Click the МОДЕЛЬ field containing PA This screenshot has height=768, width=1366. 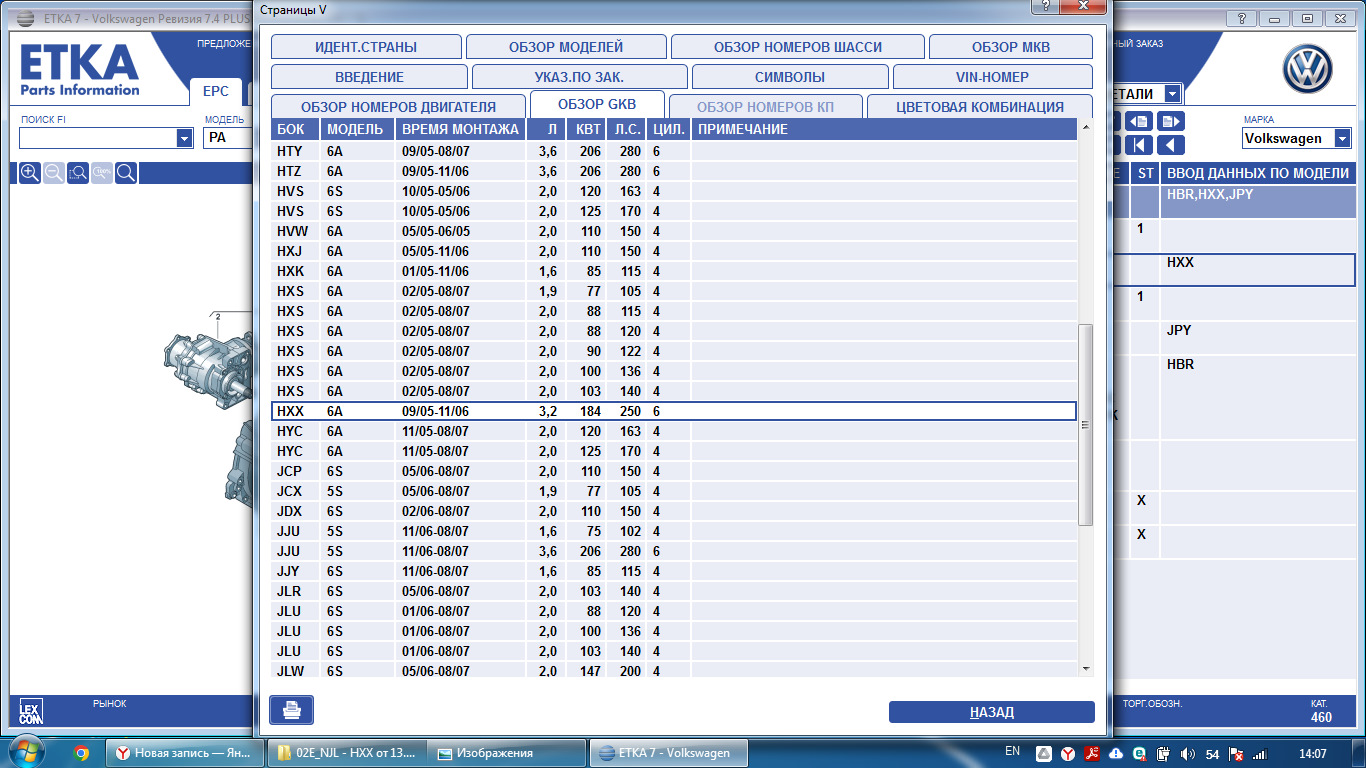(228, 138)
